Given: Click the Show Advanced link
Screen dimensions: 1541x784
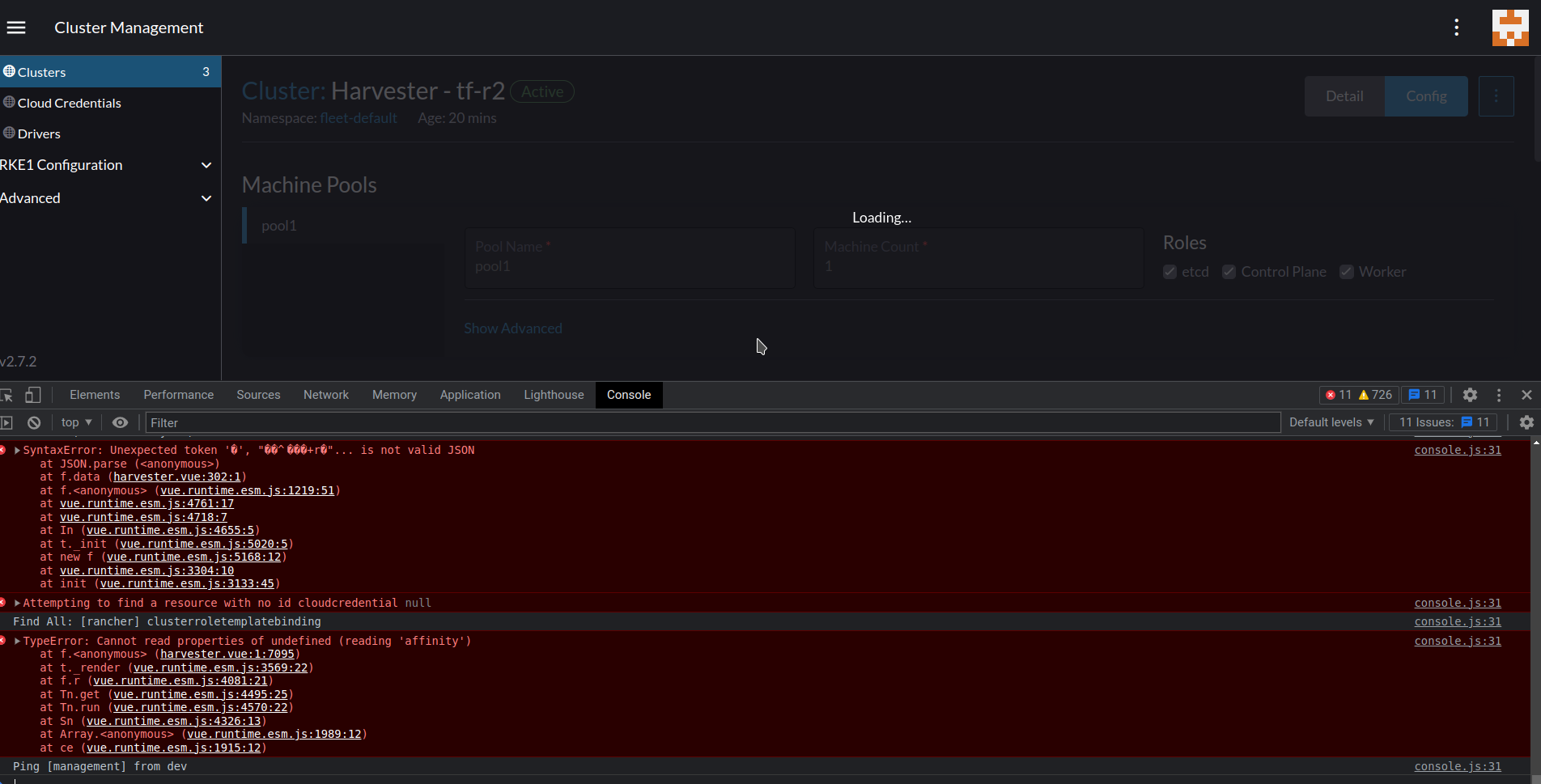Looking at the screenshot, I should click(512, 328).
